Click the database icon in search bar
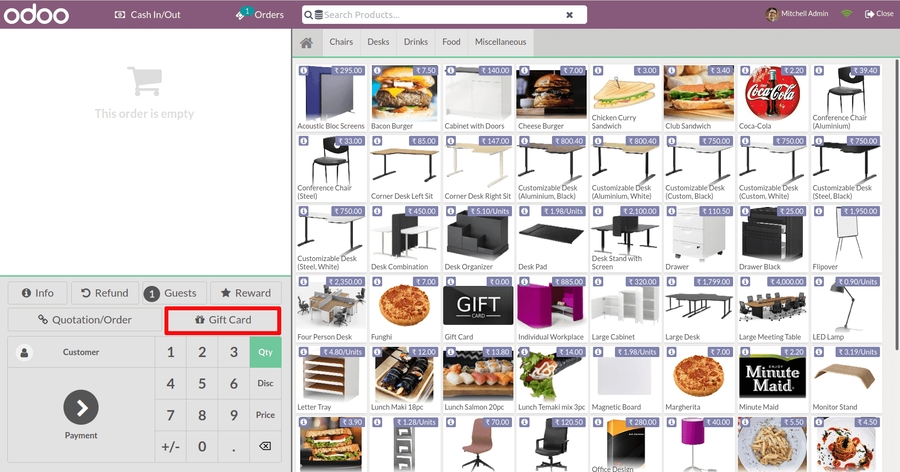Viewport: 900px width, 472px height. [x=318, y=14]
